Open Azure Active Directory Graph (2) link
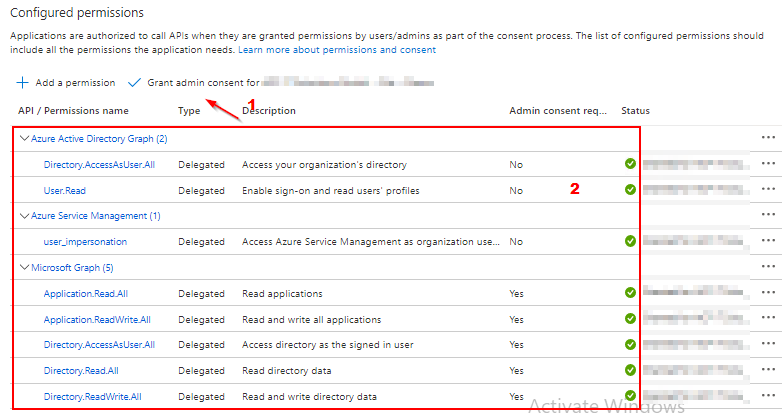The image size is (782, 419). tap(99, 139)
